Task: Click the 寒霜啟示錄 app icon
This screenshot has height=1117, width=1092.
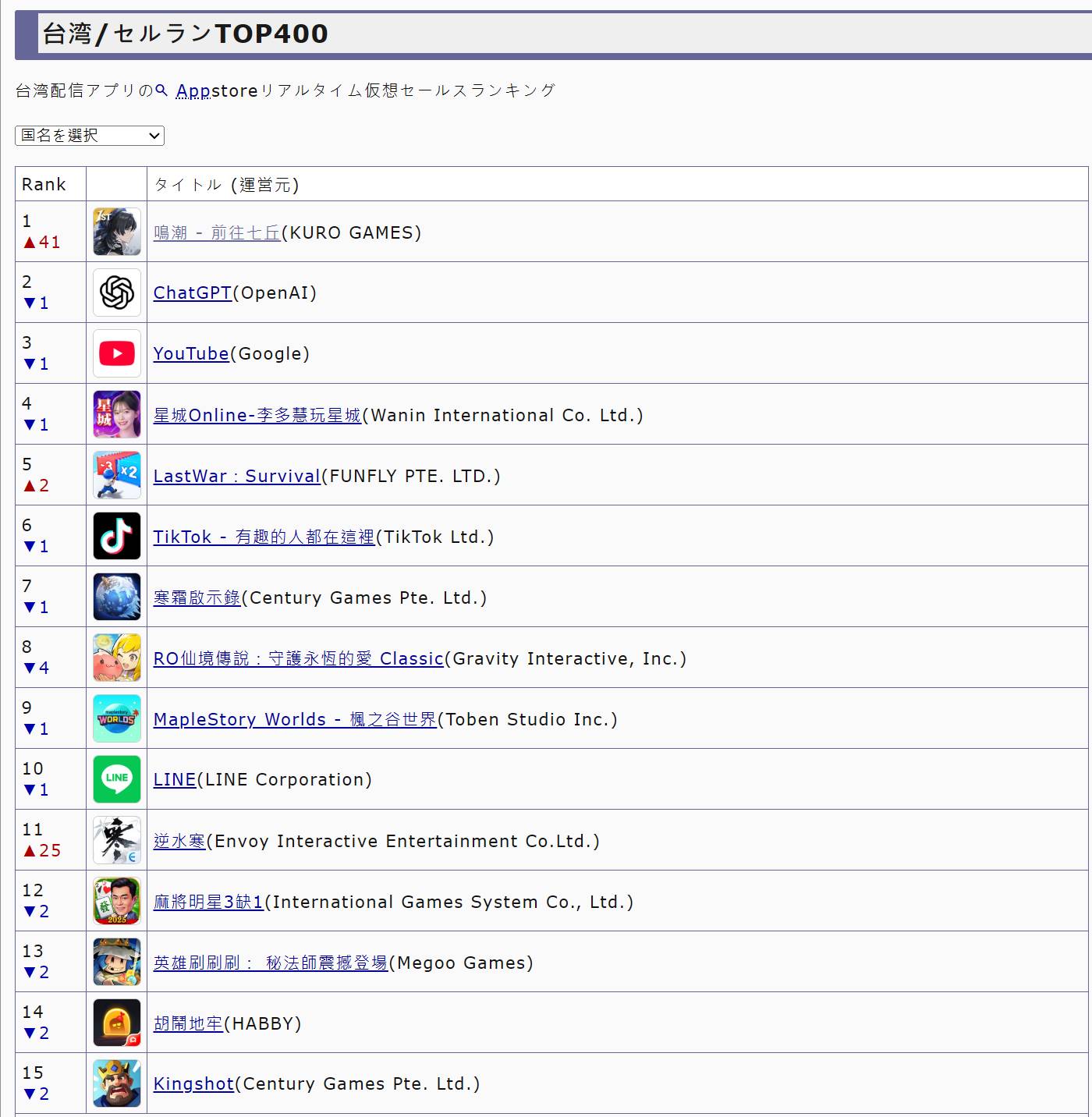Action: 117,597
